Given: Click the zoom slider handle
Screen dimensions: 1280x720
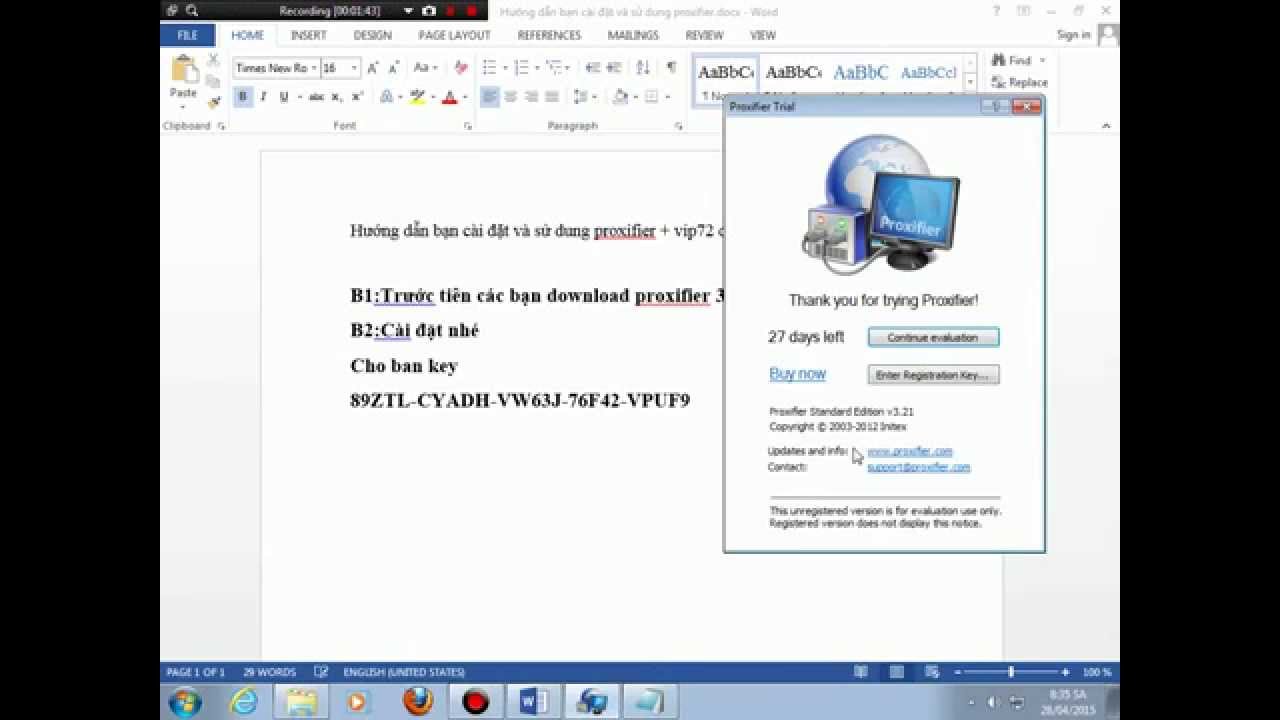Looking at the screenshot, I should click(x=1011, y=672).
